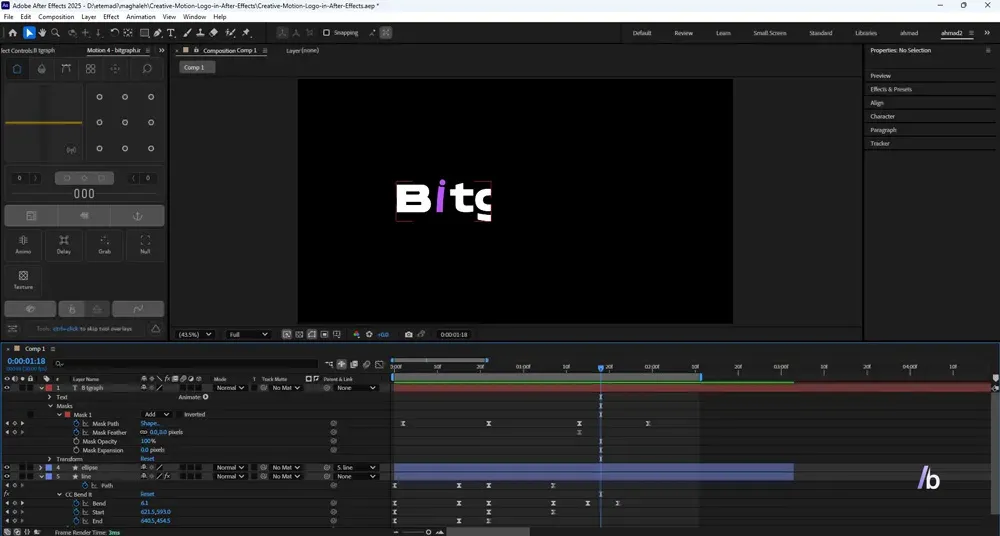This screenshot has width=1000, height=536.
Task: Open Motion 4 home tab icon
Action: point(17,69)
